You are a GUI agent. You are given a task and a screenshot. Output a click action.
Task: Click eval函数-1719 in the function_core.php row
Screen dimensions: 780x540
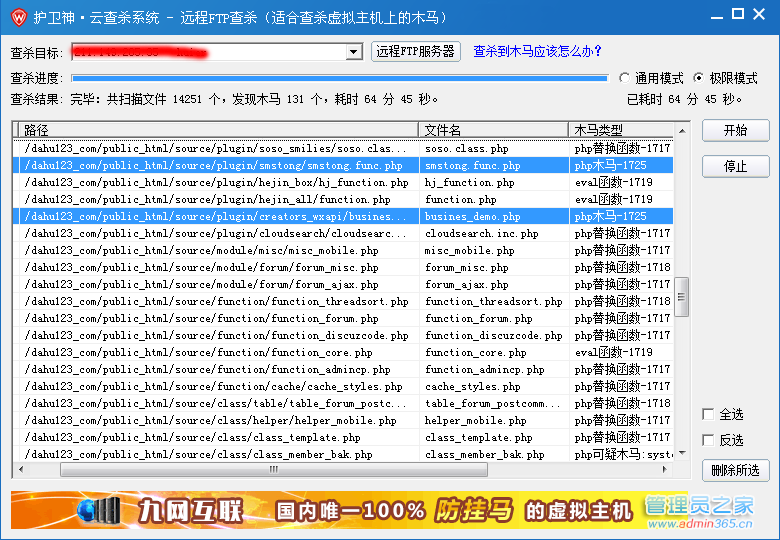point(613,353)
